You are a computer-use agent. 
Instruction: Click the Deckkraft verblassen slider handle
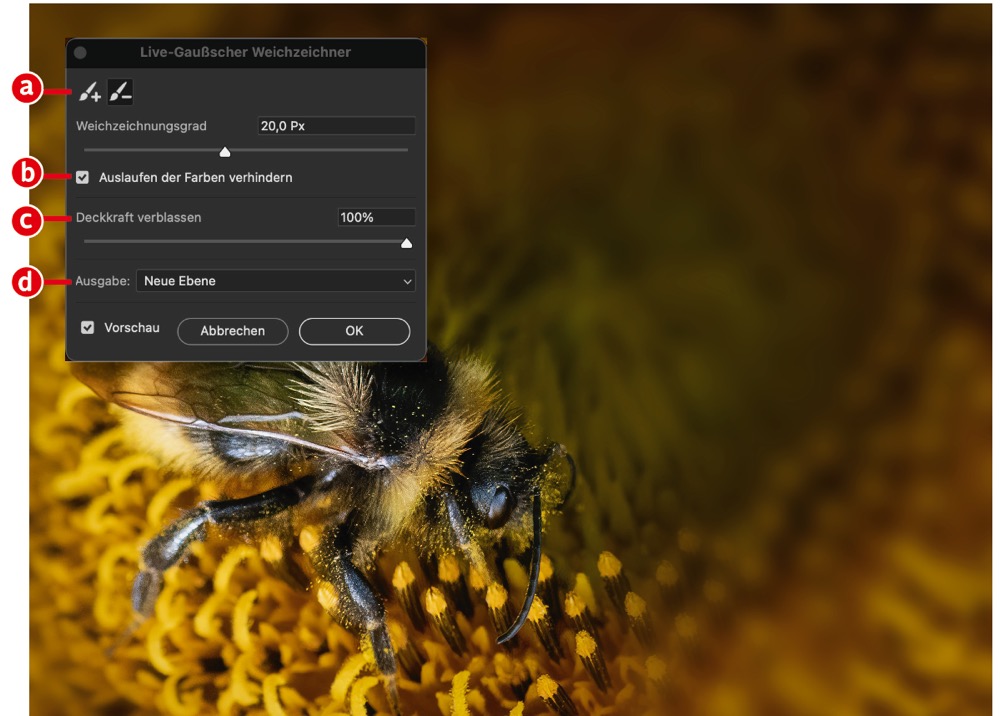[406, 243]
